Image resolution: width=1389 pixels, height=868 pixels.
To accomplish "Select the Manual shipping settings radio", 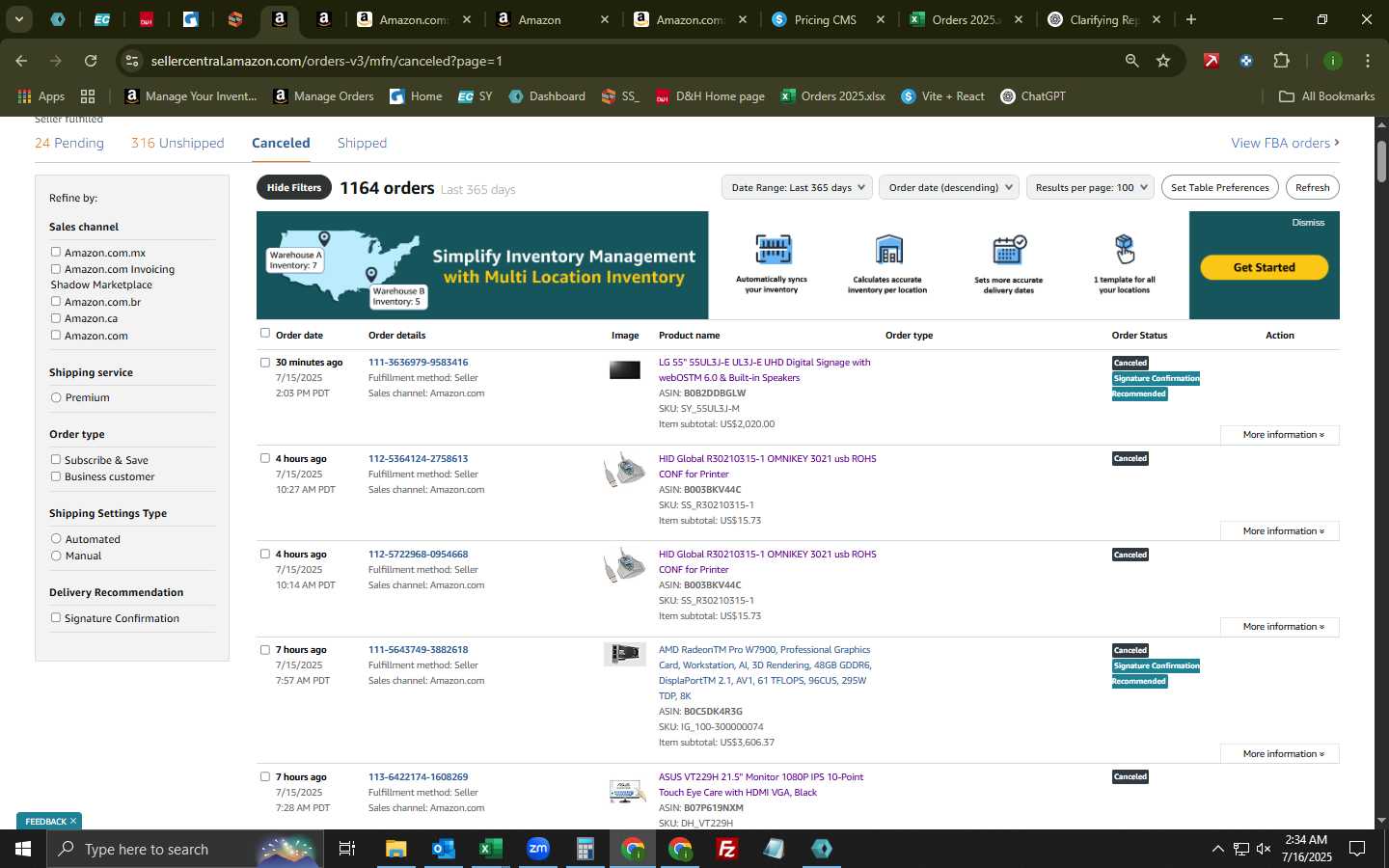I will [56, 556].
